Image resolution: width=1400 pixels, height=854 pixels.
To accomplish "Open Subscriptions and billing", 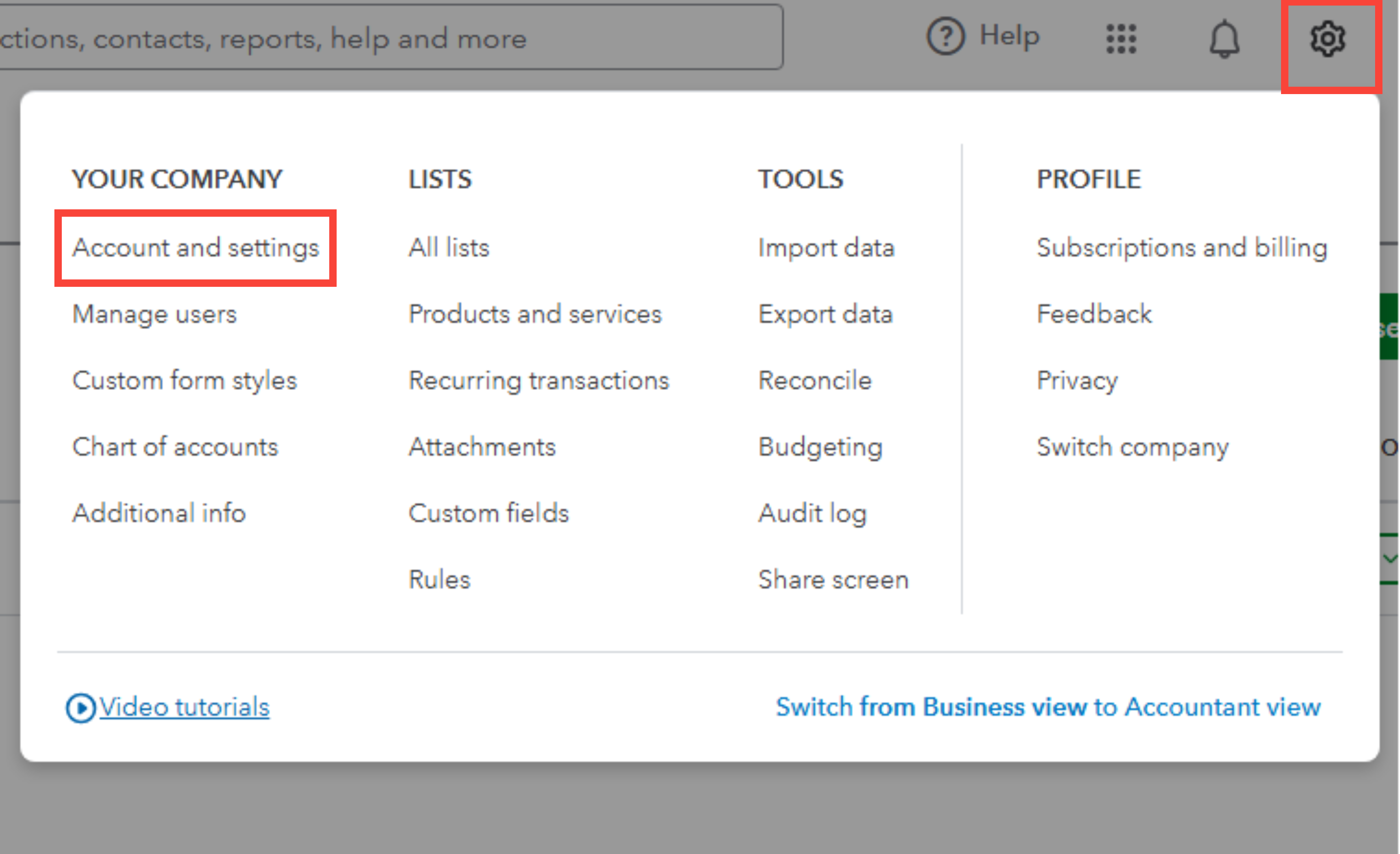I will (1181, 248).
